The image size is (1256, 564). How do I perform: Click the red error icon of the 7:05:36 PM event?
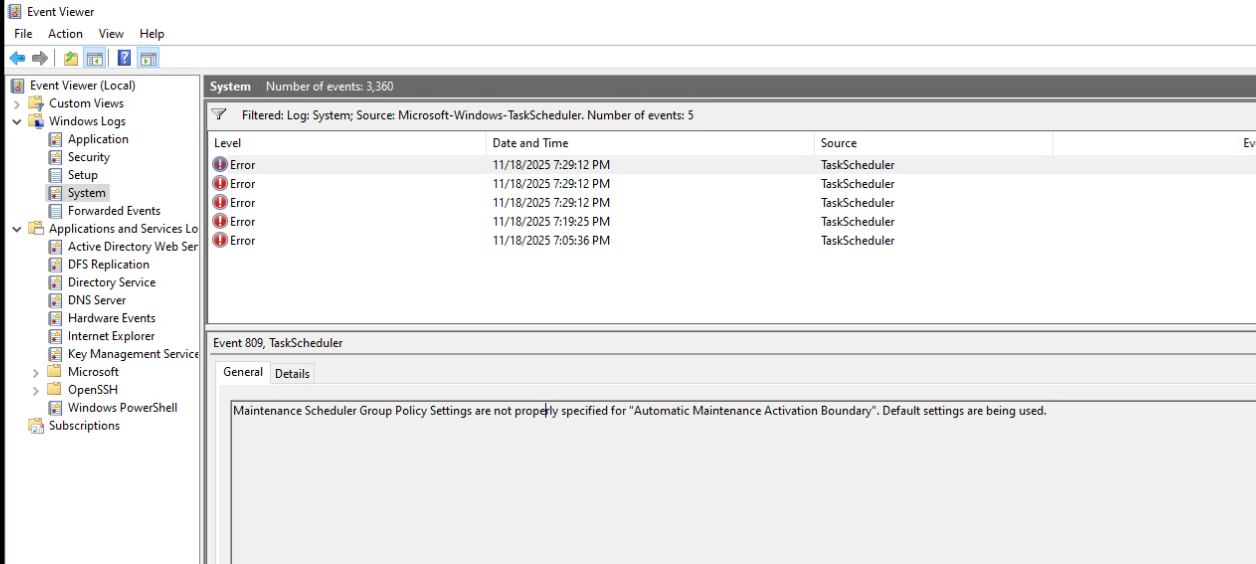[220, 241]
